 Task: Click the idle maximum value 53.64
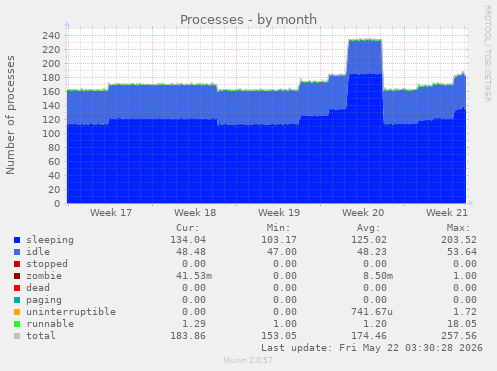tap(462, 252)
